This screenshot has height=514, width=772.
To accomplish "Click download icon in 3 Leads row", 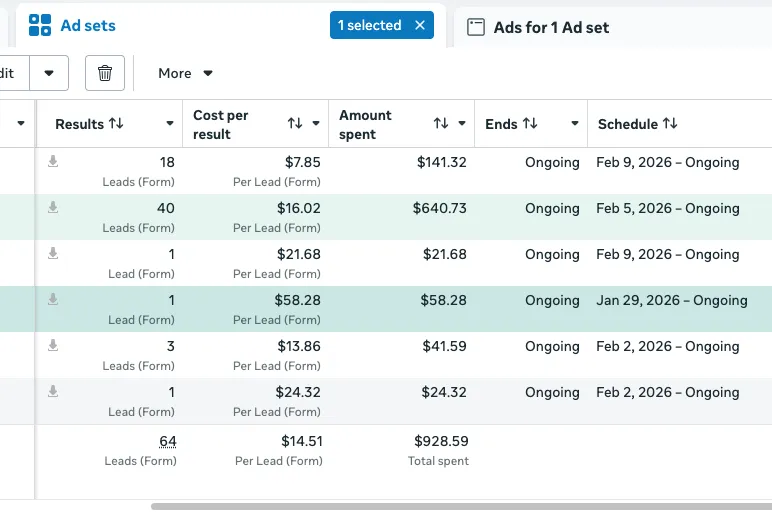I will (x=53, y=345).
